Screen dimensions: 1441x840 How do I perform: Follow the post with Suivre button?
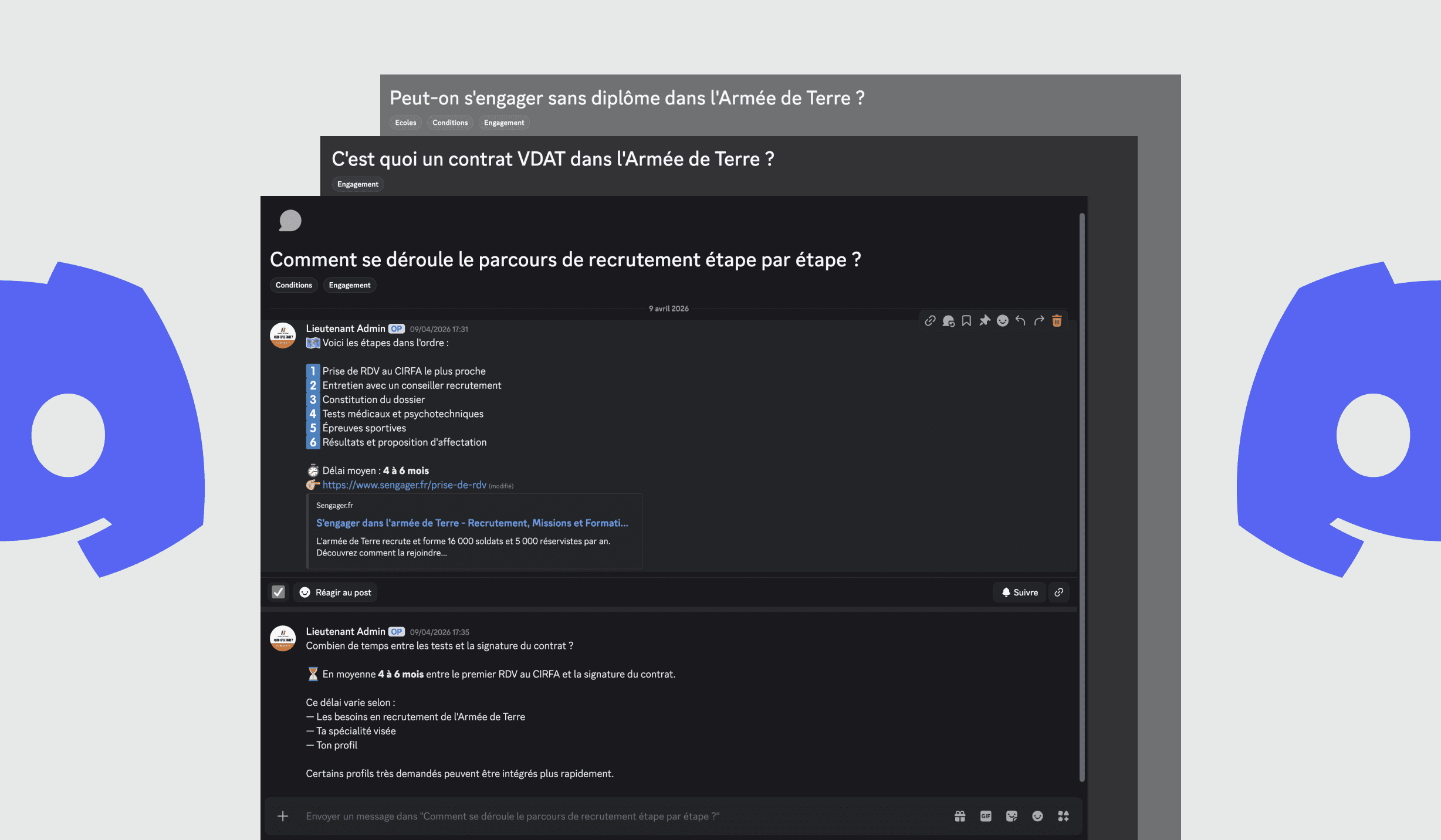point(1020,592)
